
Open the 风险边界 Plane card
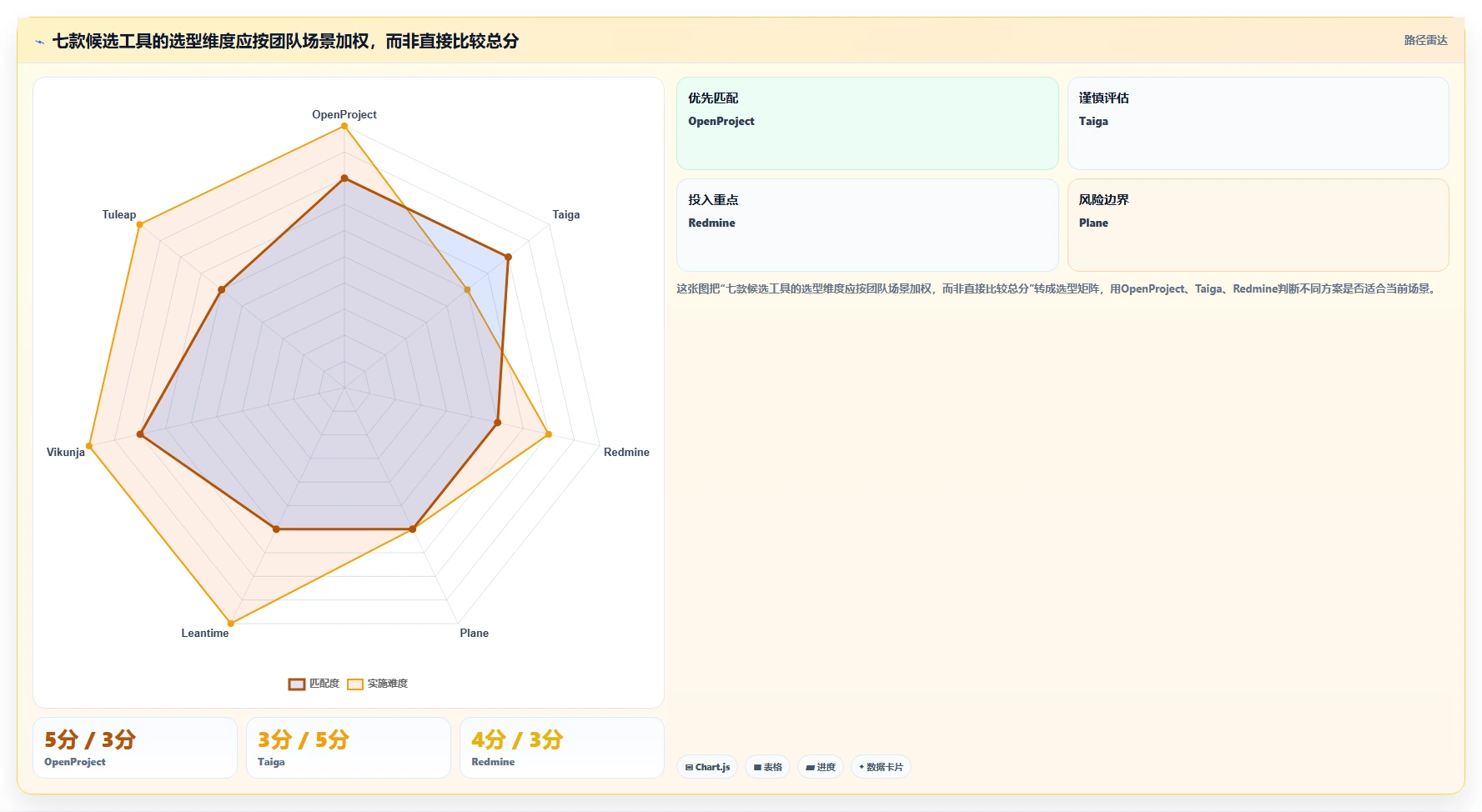(1258, 225)
